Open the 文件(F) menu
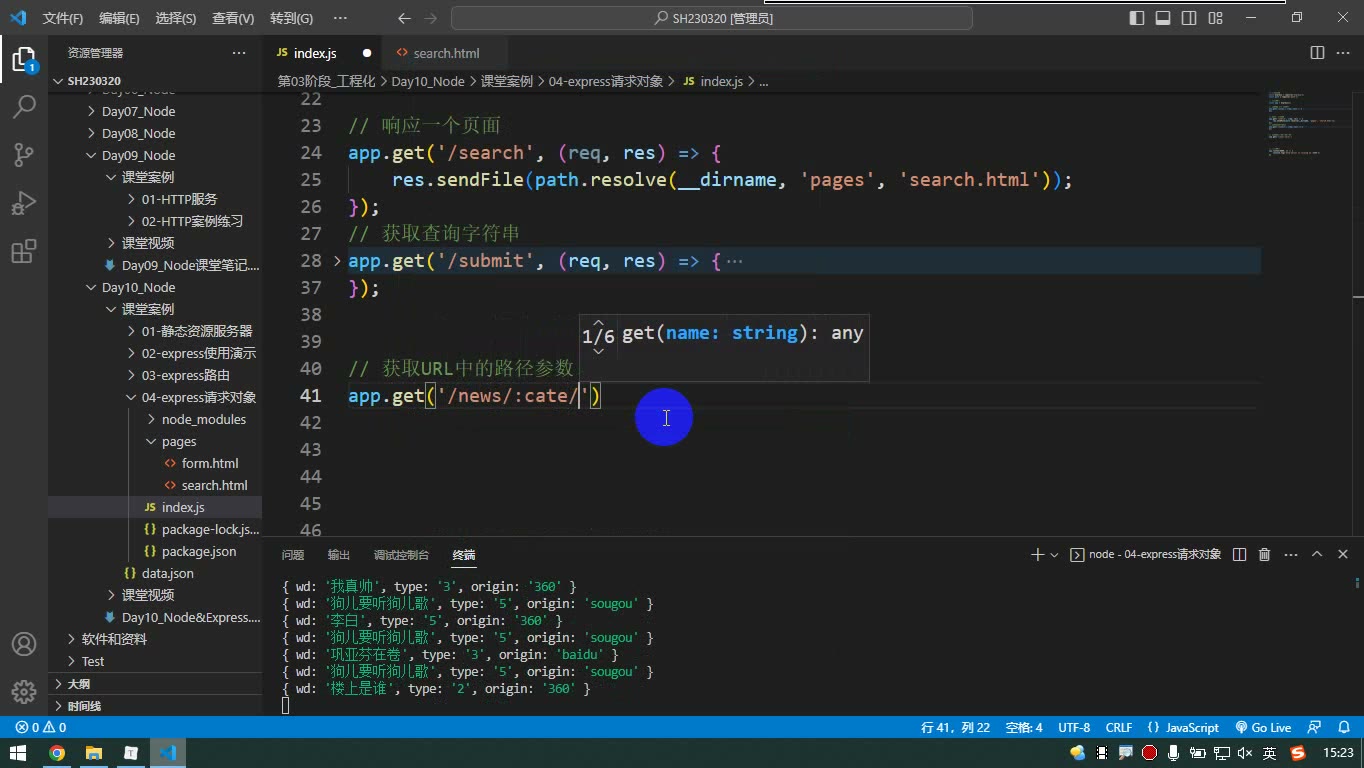The height and width of the screenshot is (768, 1364). [63, 18]
